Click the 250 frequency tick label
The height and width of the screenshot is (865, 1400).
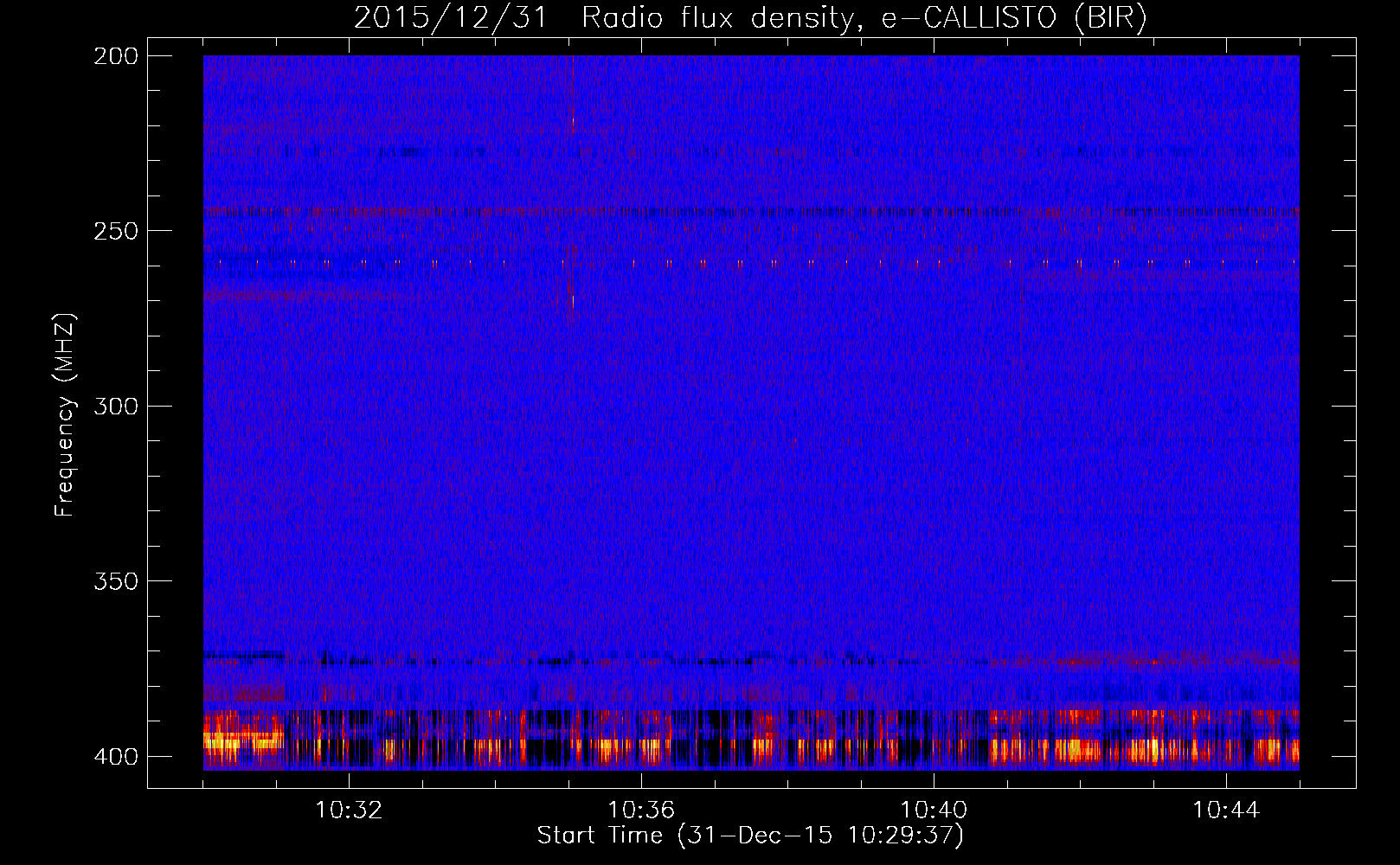click(115, 231)
